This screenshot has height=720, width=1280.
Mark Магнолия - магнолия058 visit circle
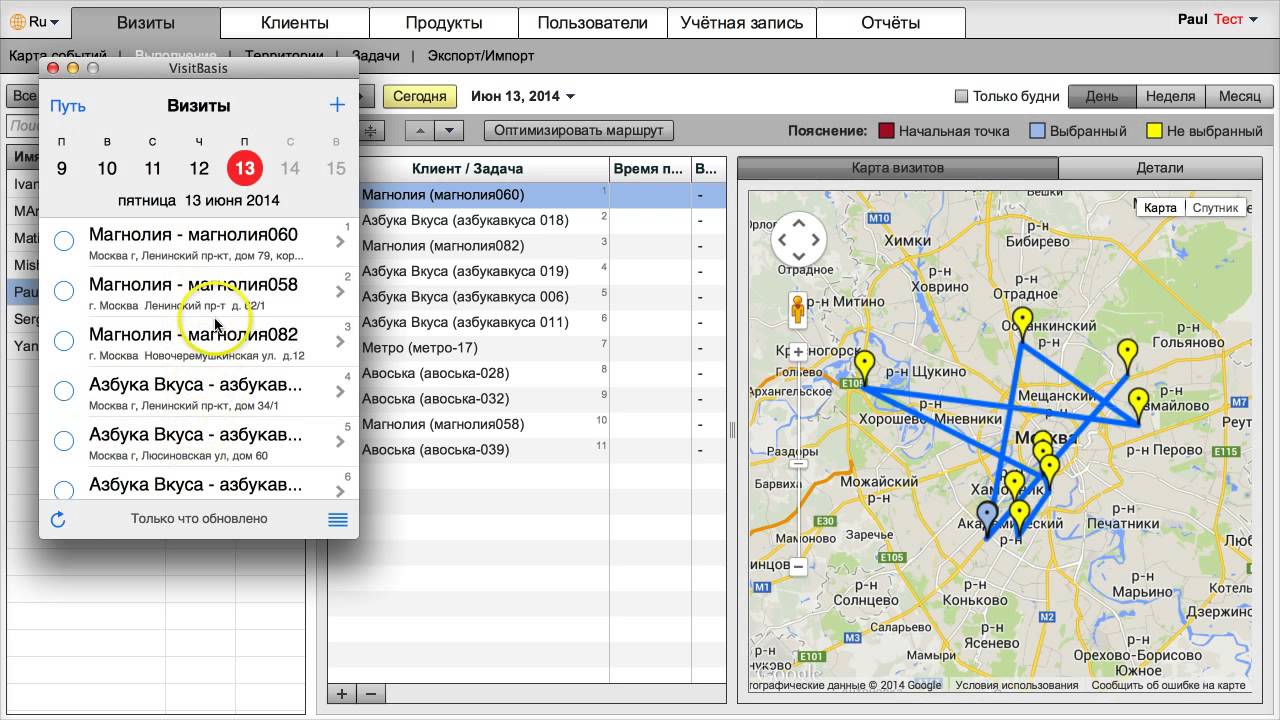(x=64, y=291)
